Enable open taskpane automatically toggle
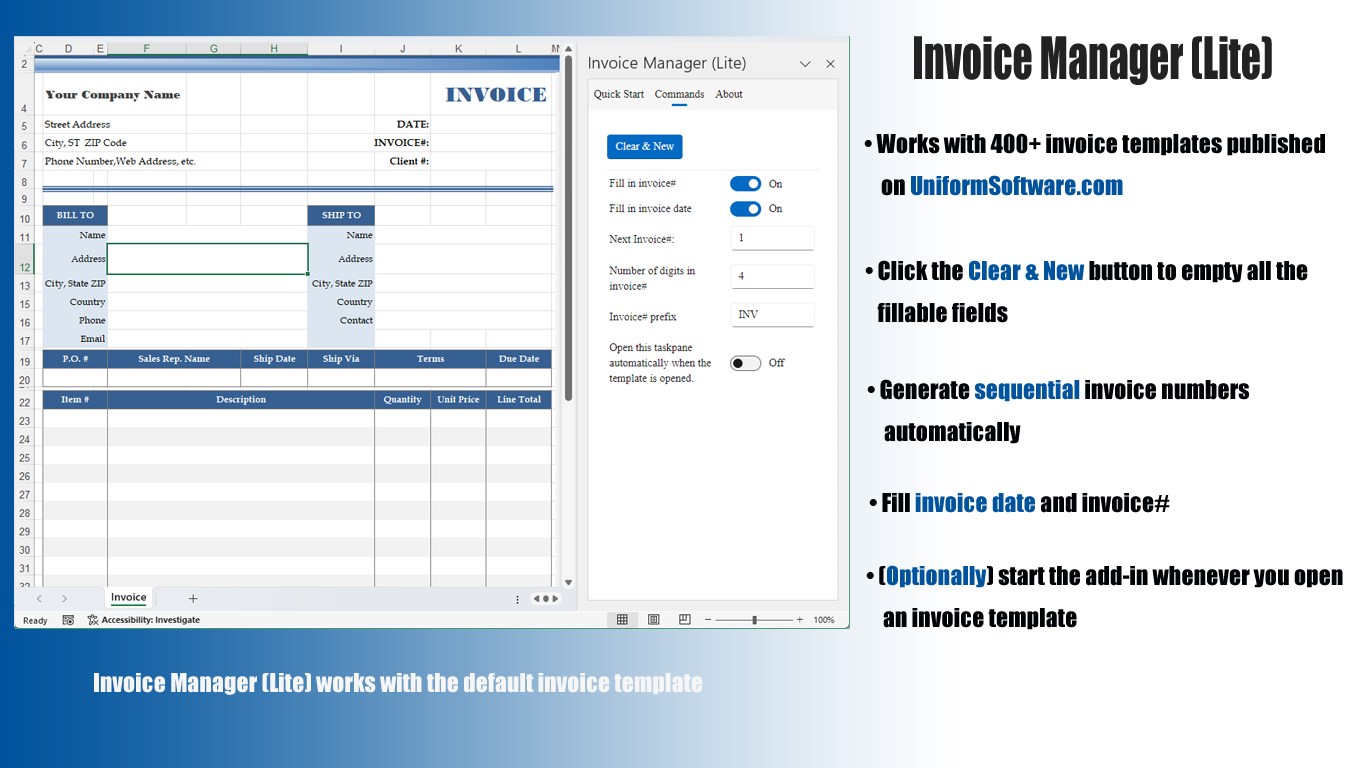 (745, 363)
